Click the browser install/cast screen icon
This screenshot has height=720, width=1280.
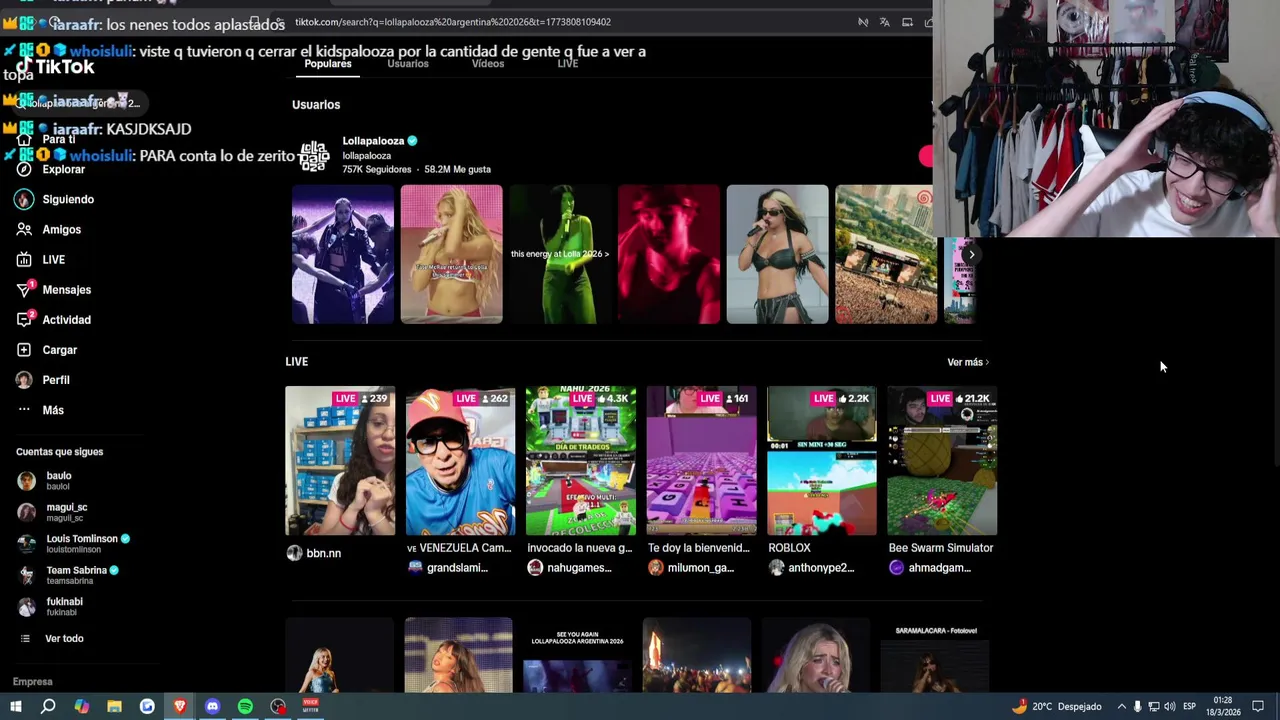tap(907, 22)
